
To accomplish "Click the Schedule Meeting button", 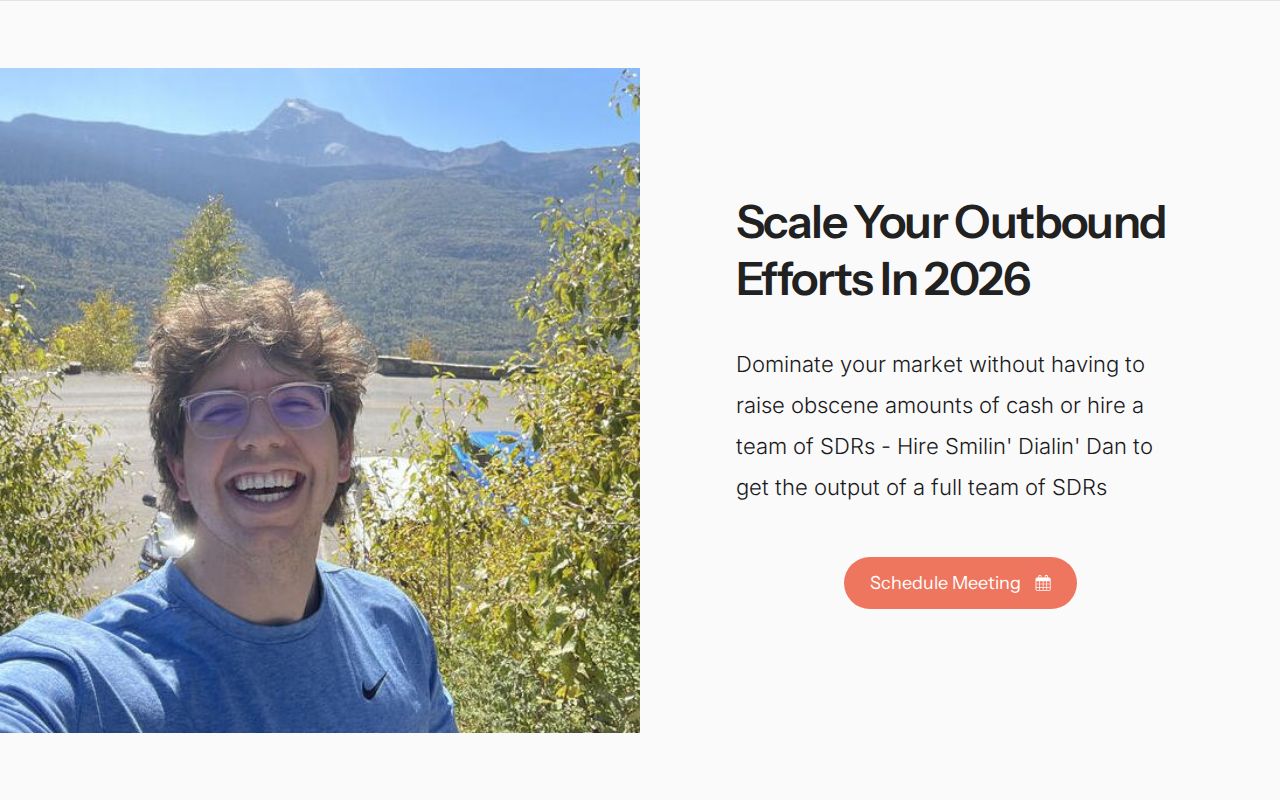I will click(945, 583).
